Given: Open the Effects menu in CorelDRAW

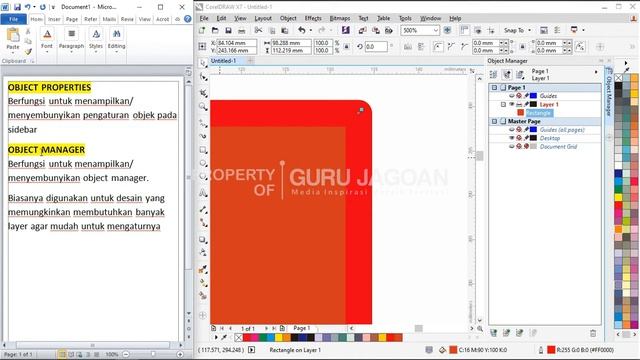Looking at the screenshot, I should click(x=313, y=18).
